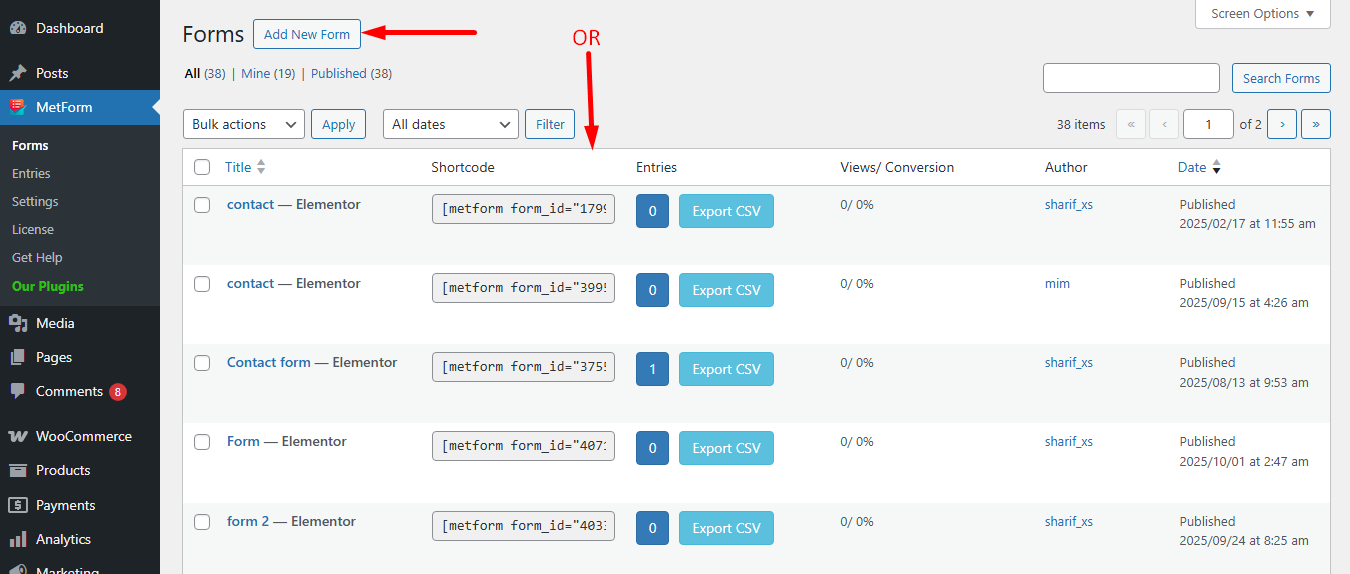The image size is (1350, 574).
Task: Expand the Screen Options panel
Action: pyautogui.click(x=1262, y=14)
